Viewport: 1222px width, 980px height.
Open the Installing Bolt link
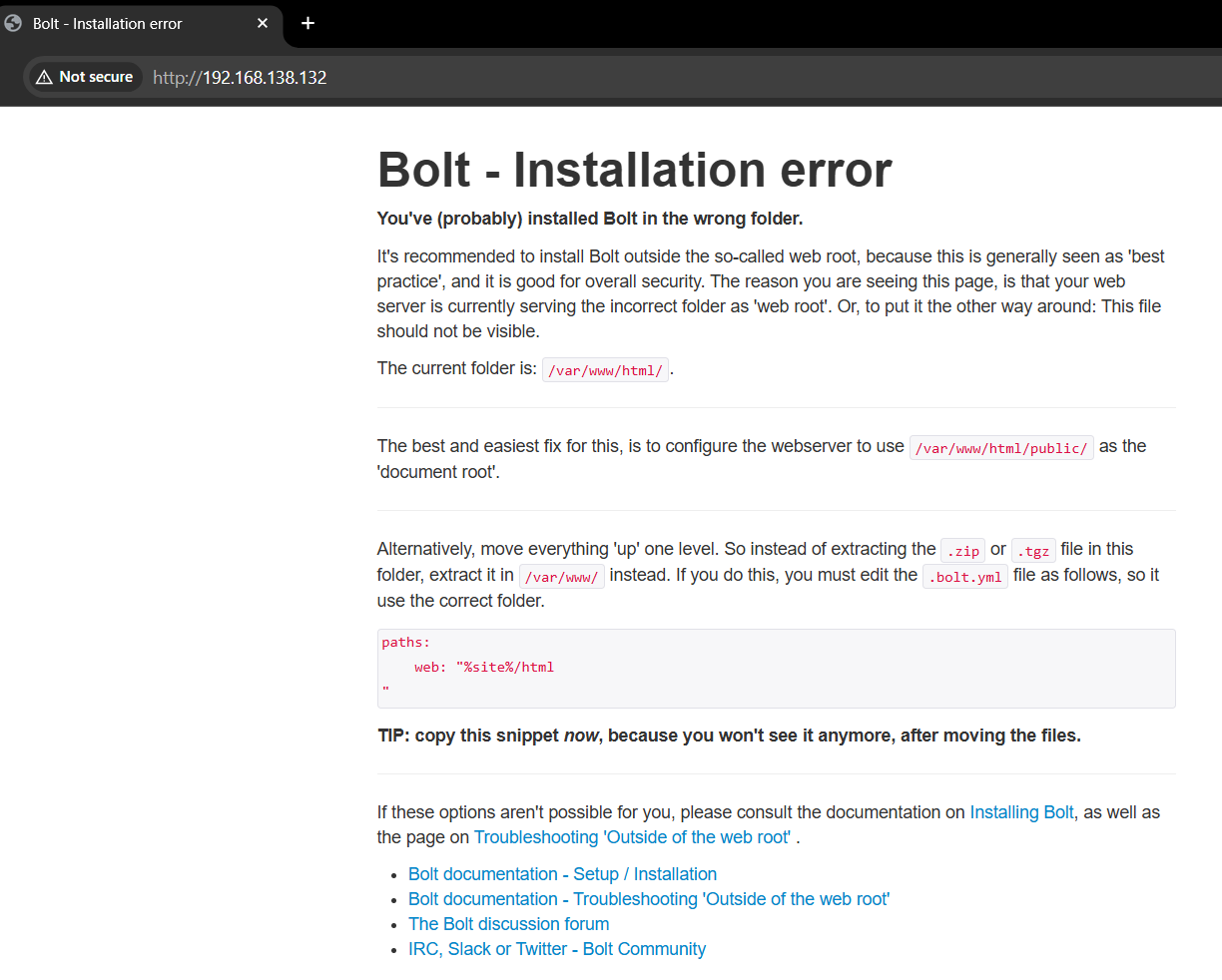coord(1021,812)
